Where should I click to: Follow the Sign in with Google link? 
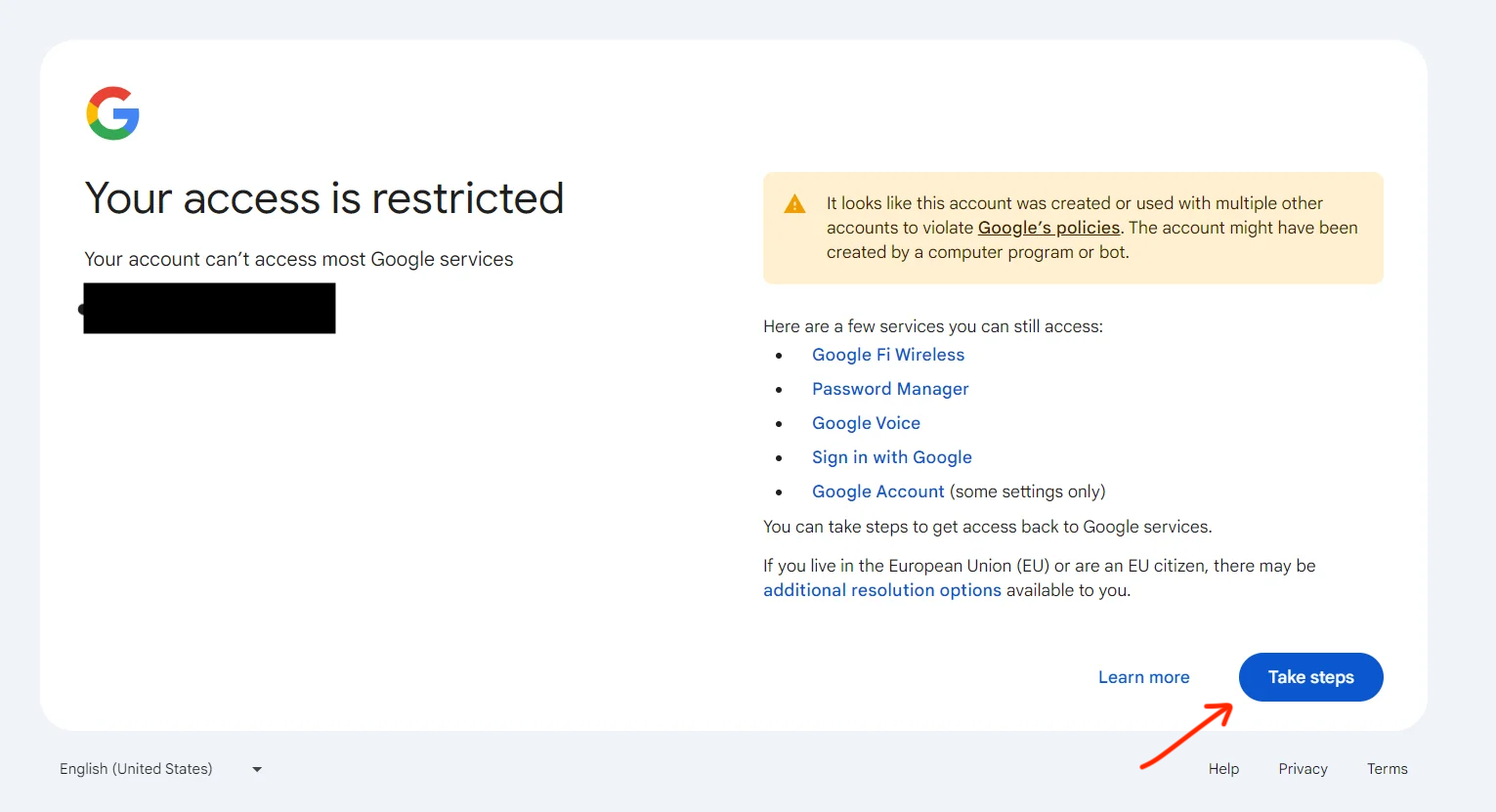891,457
